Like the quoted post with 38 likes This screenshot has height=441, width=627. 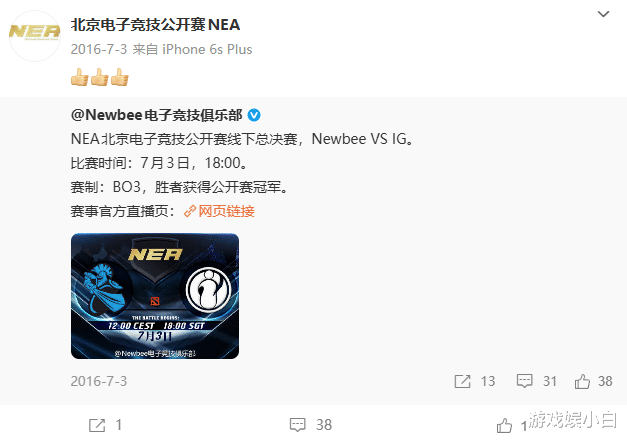tap(582, 381)
